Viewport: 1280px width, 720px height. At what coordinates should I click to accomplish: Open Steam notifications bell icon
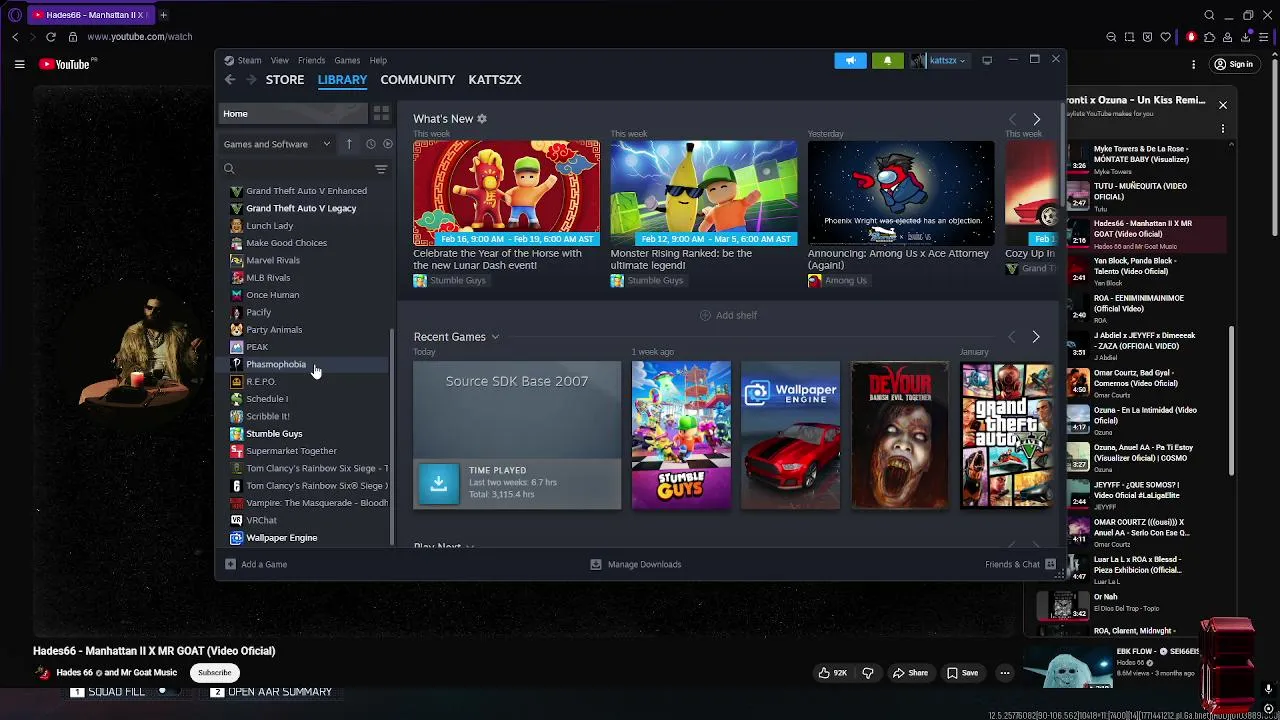(887, 60)
